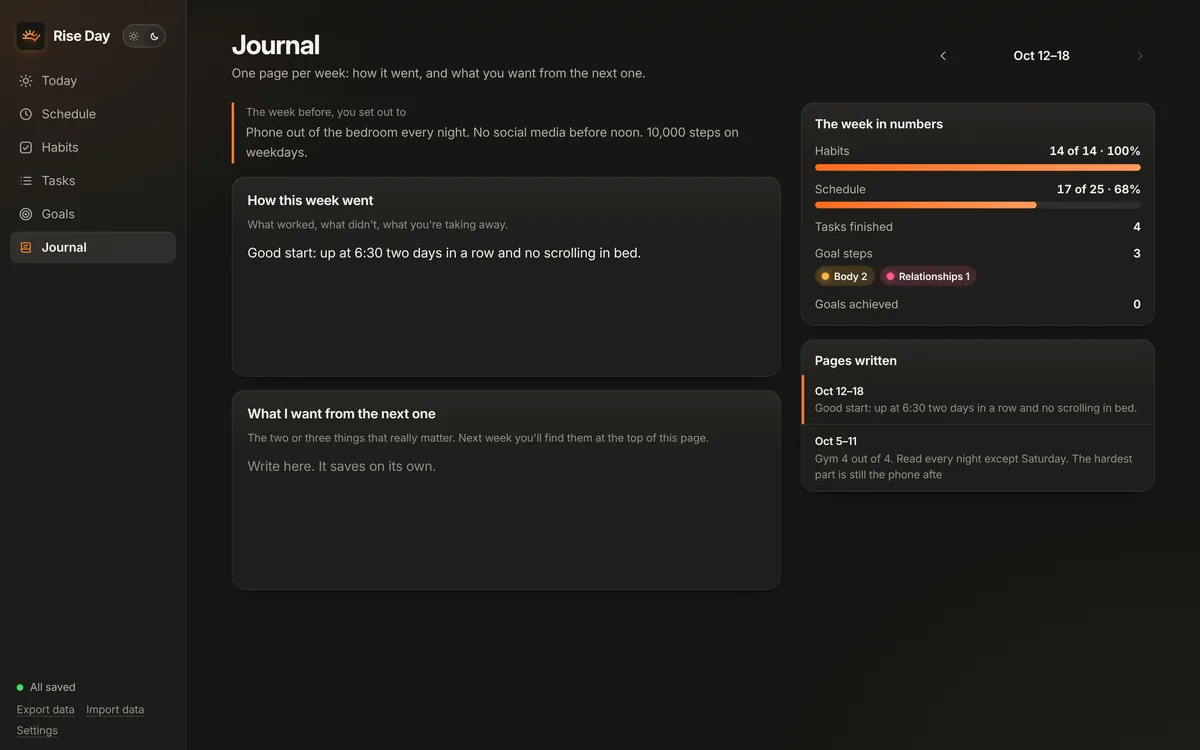1200x750 pixels.
Task: Open the Schedule page
Action: [x=93, y=114]
